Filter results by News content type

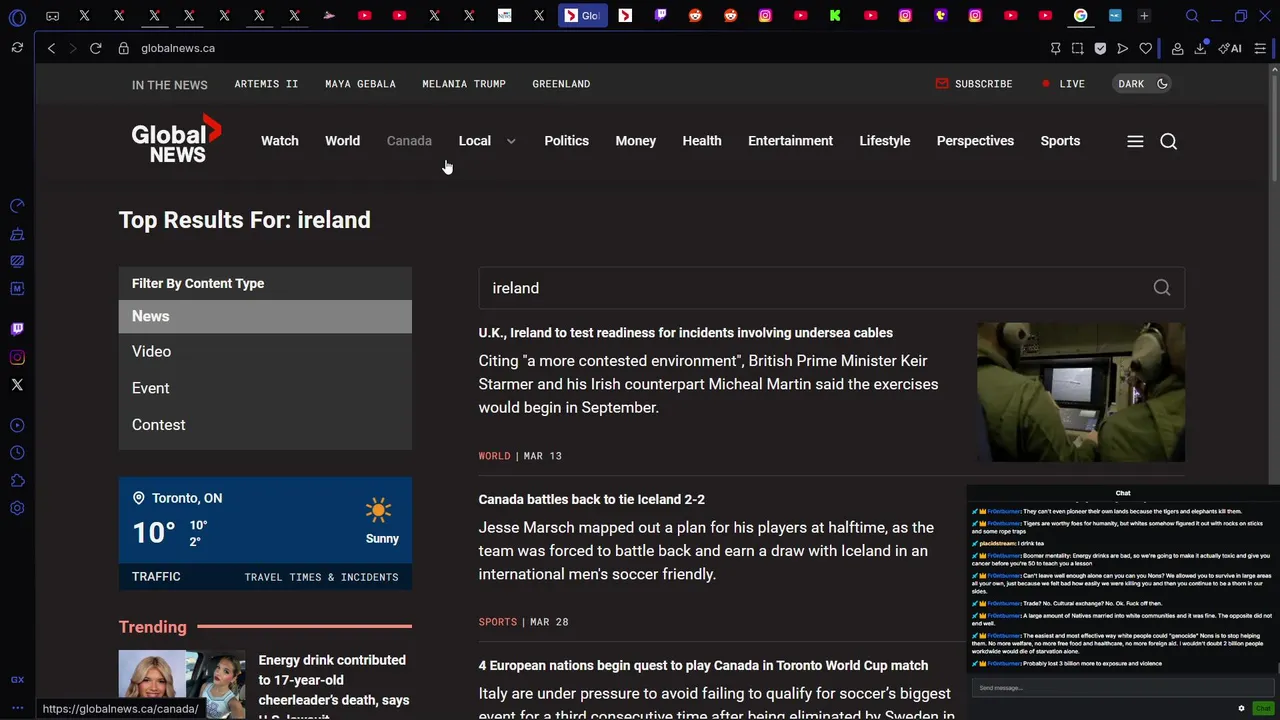pos(265,316)
